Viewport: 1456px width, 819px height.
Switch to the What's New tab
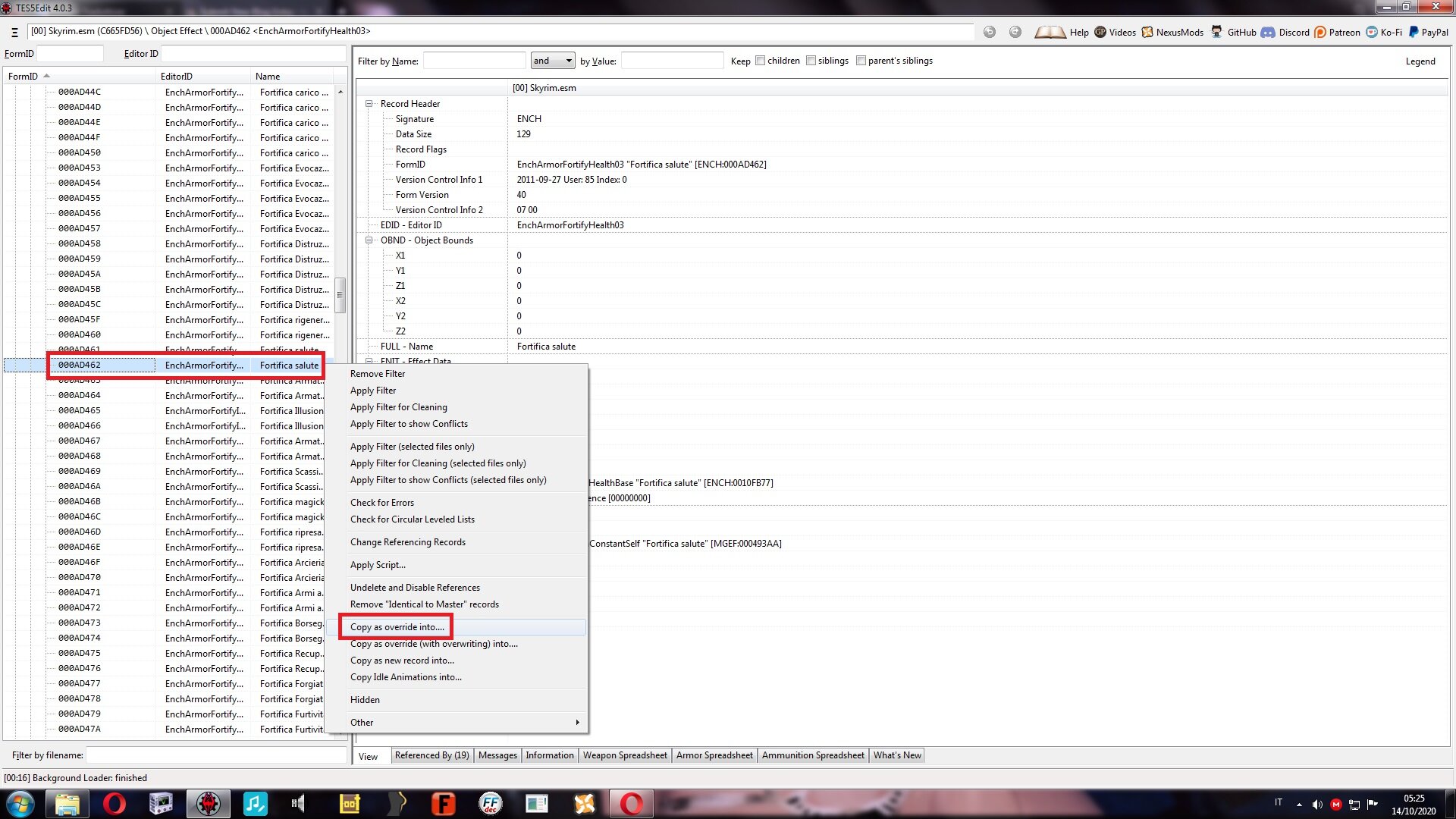coord(897,755)
